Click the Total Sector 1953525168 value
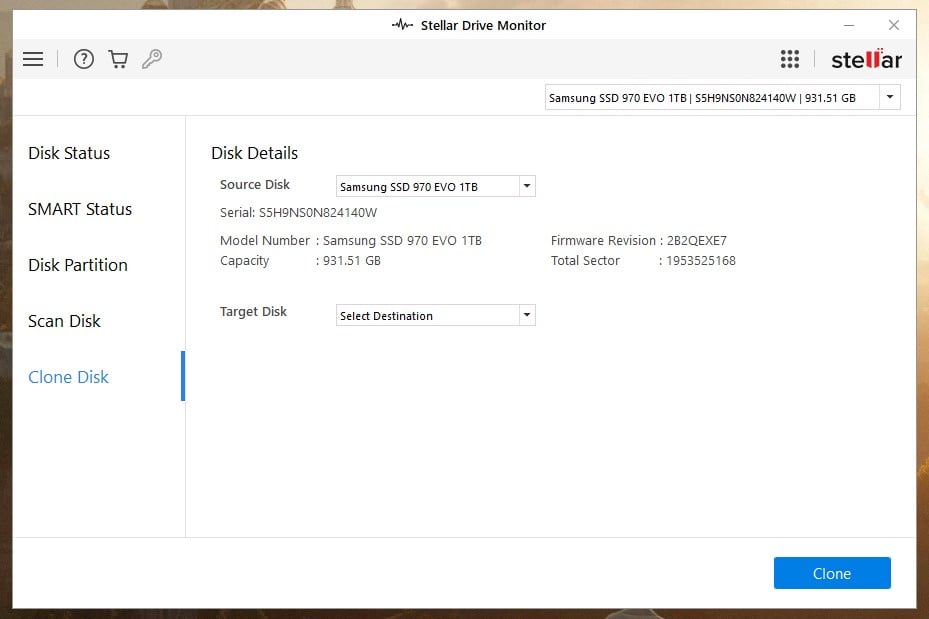Image resolution: width=929 pixels, height=619 pixels. (701, 261)
